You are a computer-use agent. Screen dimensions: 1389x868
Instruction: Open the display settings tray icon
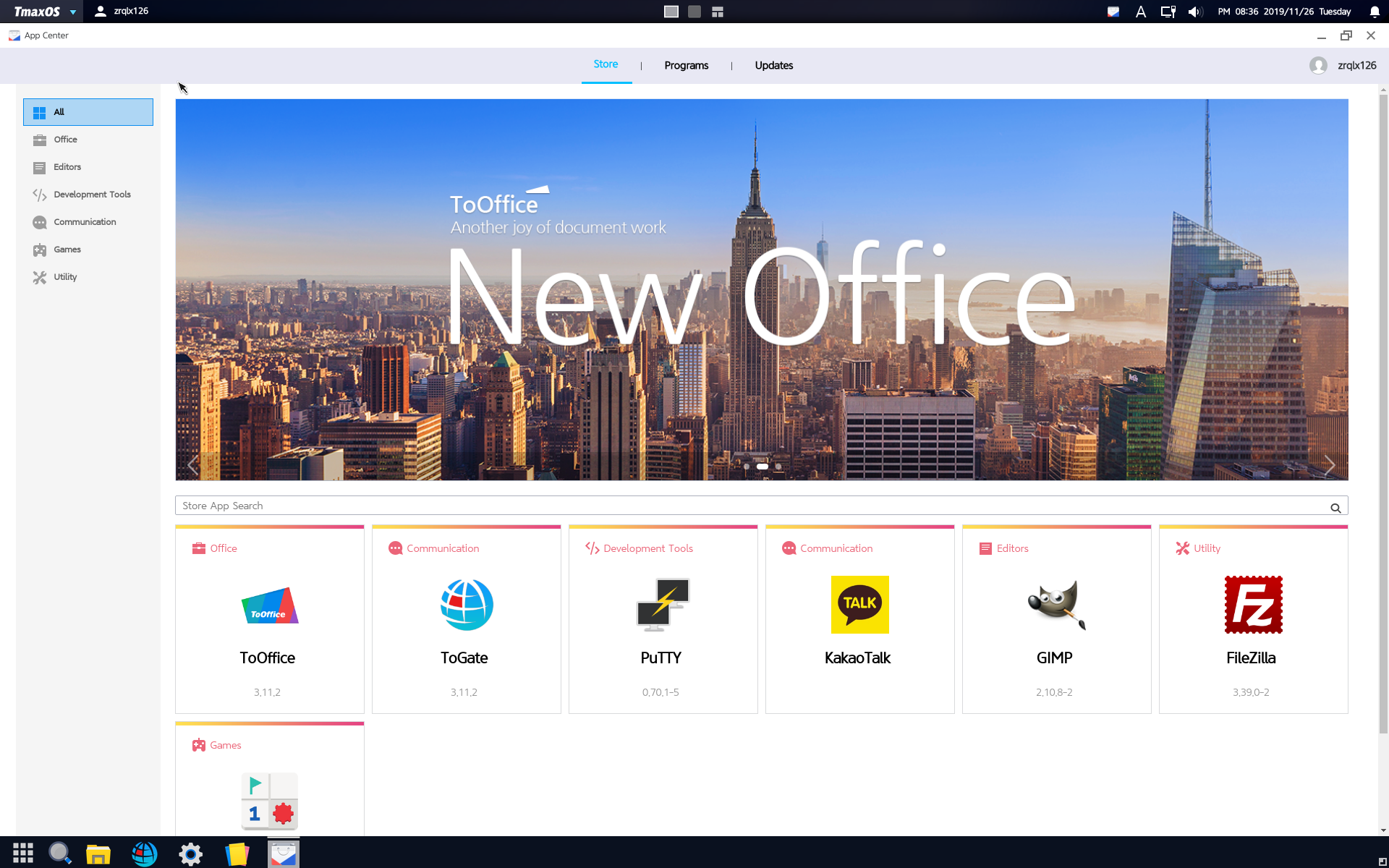click(1168, 12)
